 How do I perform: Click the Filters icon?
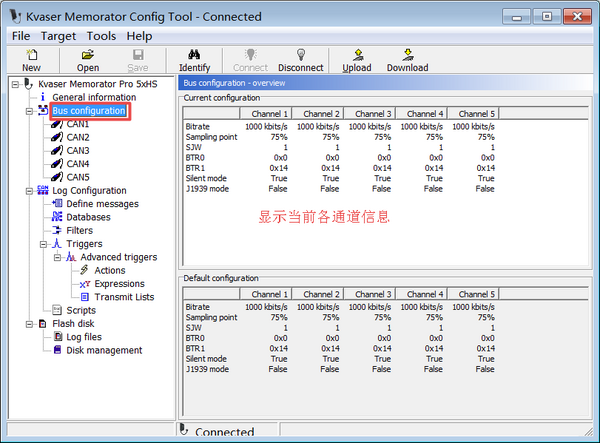tap(57, 230)
